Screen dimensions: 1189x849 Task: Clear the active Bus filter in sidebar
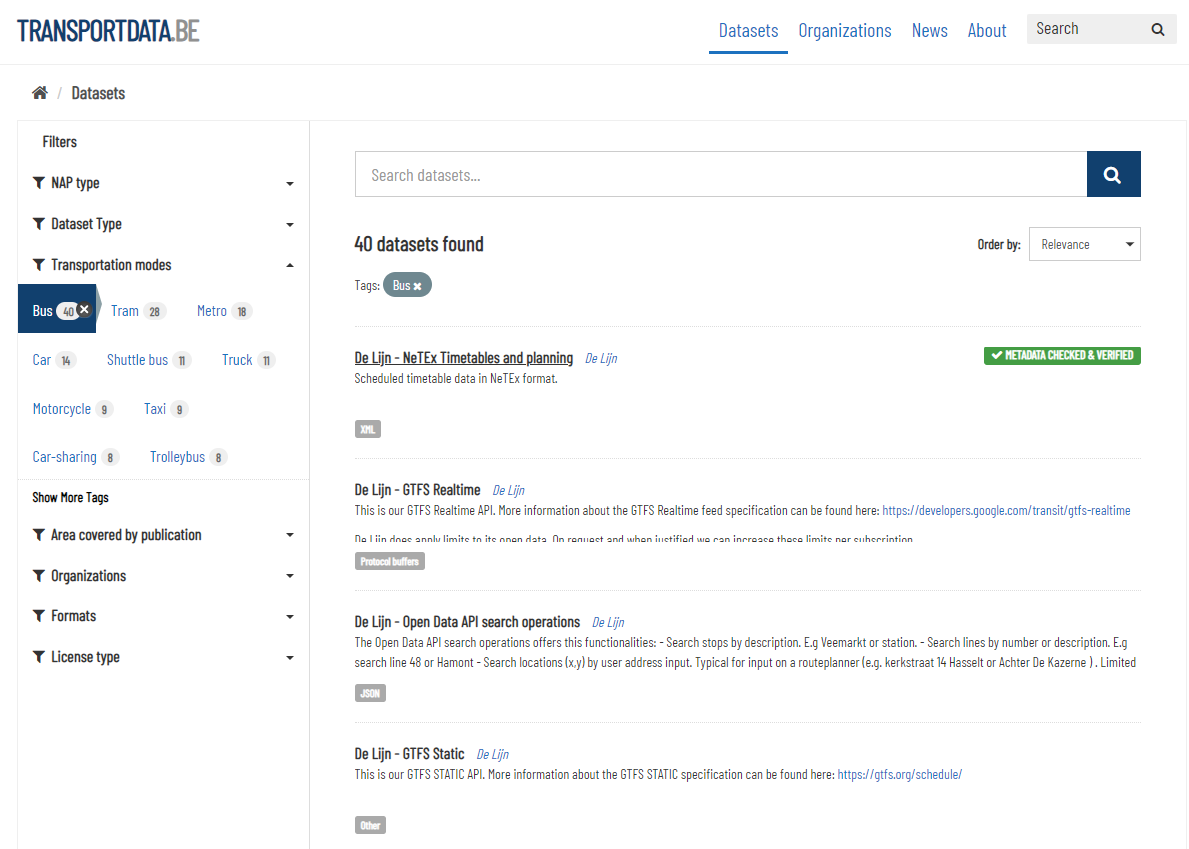(x=85, y=310)
